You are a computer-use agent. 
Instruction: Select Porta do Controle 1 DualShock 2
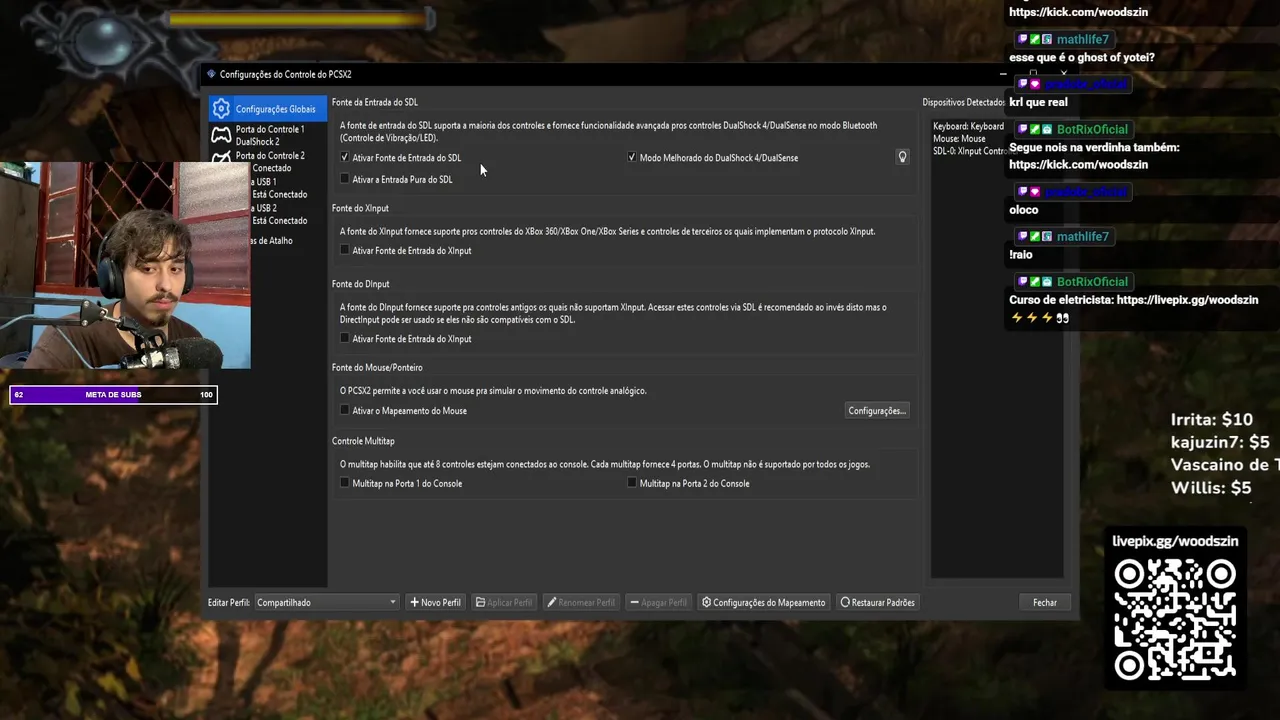pos(267,135)
